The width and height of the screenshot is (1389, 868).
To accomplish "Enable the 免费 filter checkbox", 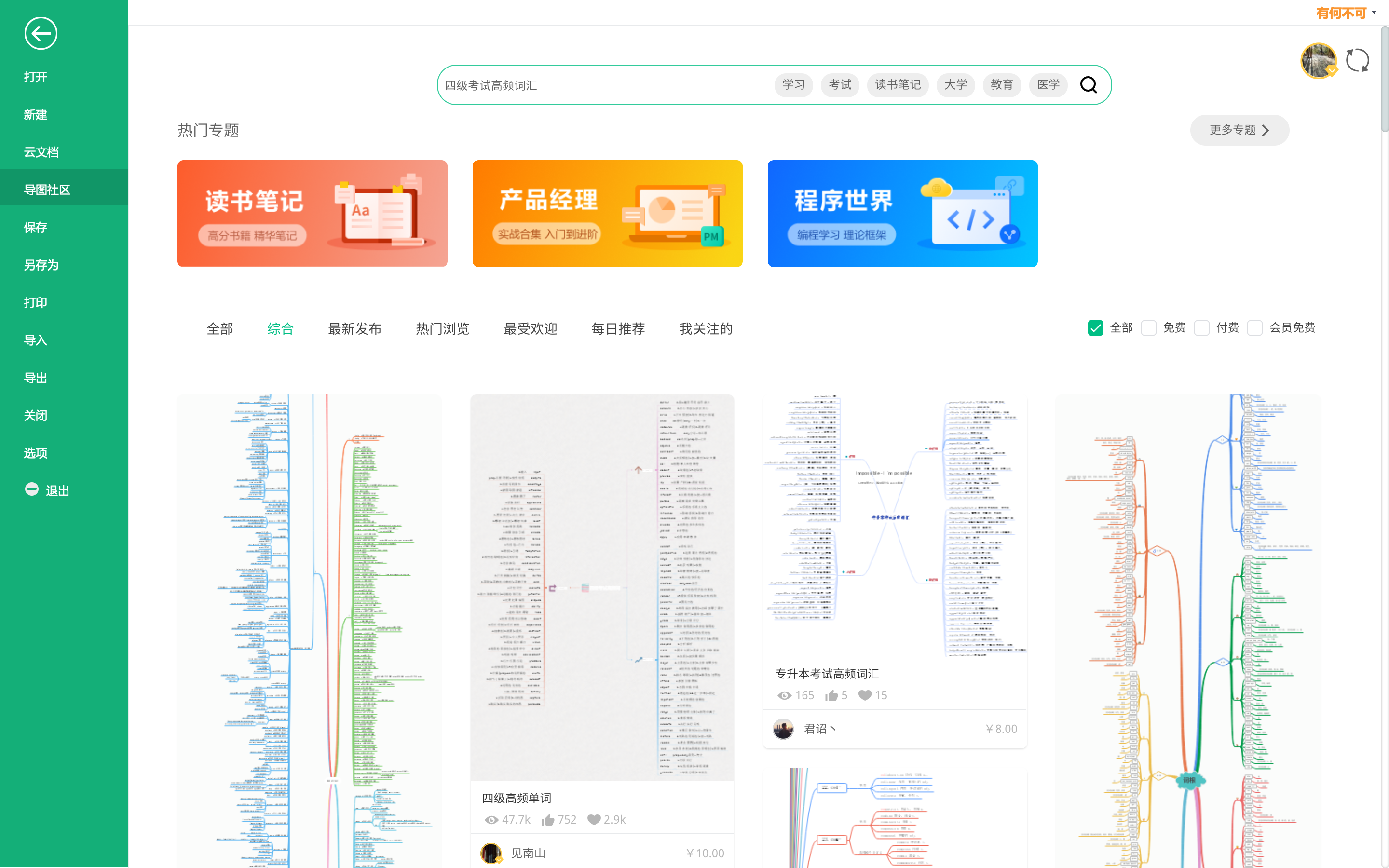I will [x=1148, y=328].
